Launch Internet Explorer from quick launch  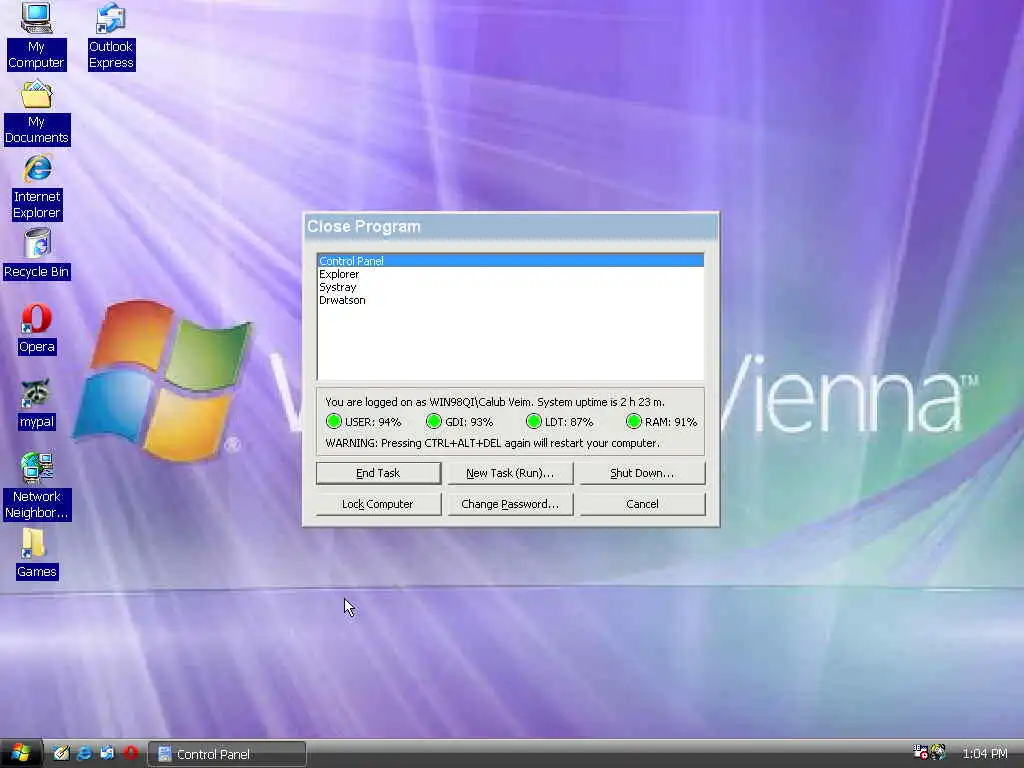pyautogui.click(x=84, y=753)
